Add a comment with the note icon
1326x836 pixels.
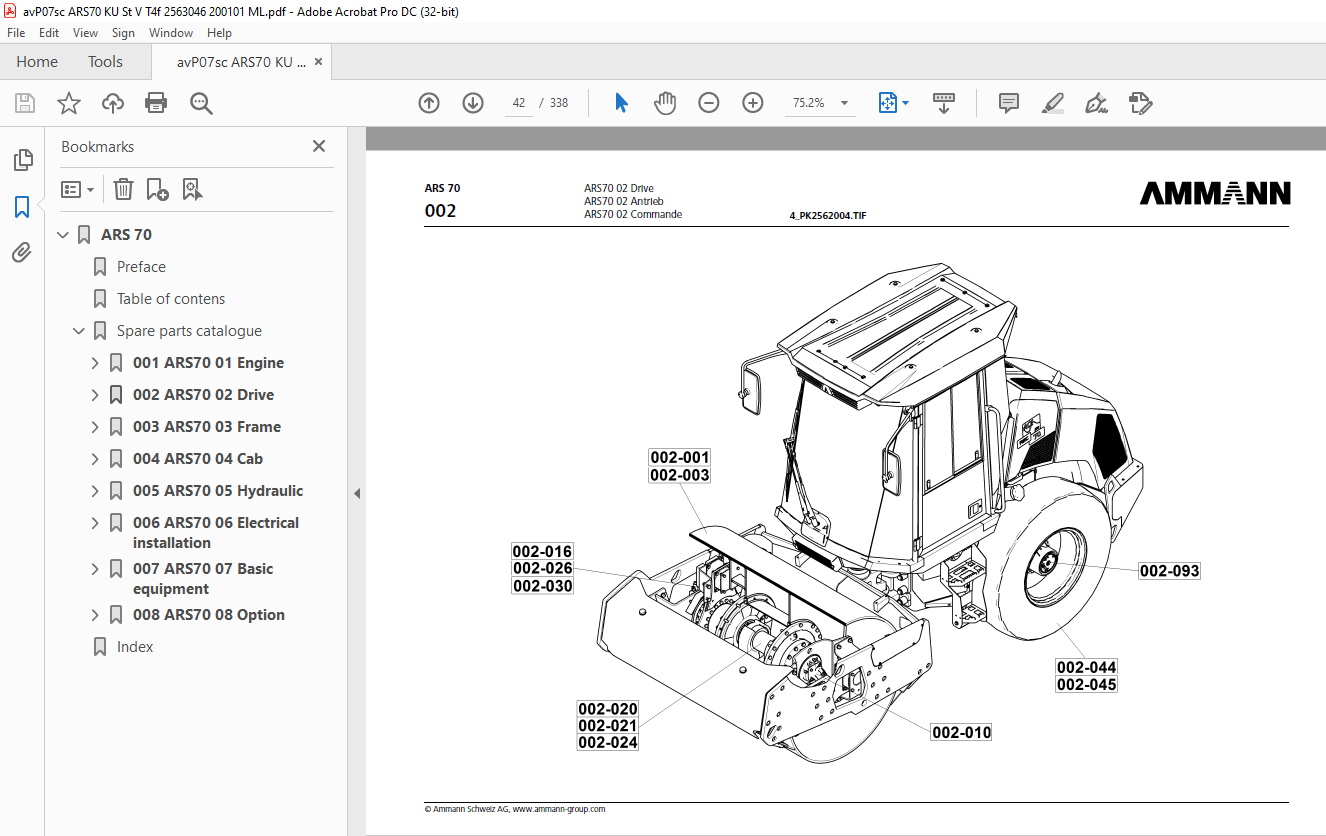click(x=1009, y=103)
